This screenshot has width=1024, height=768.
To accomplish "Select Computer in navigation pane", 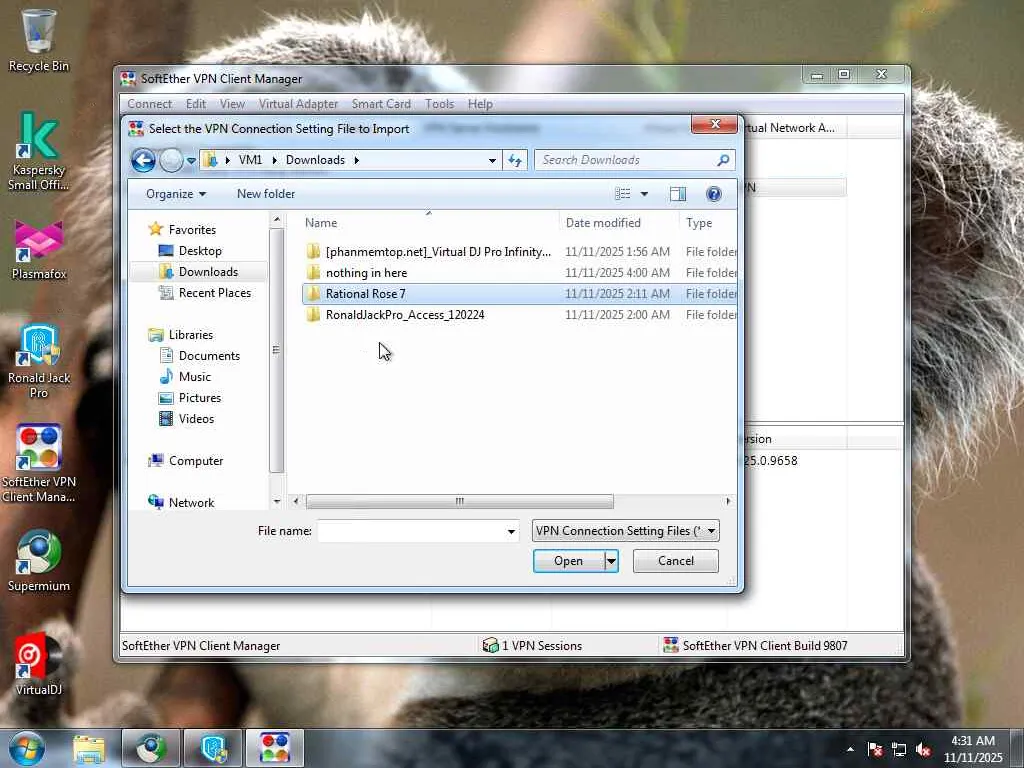I will coord(195,460).
